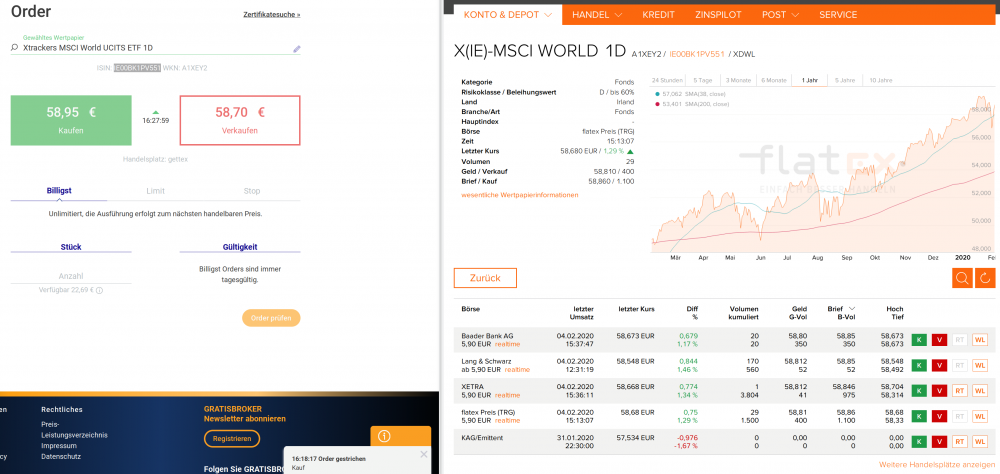This screenshot has width=1000, height=474.
Task: Open wesentliche Wertpapierinformationen link
Action: coord(520,195)
